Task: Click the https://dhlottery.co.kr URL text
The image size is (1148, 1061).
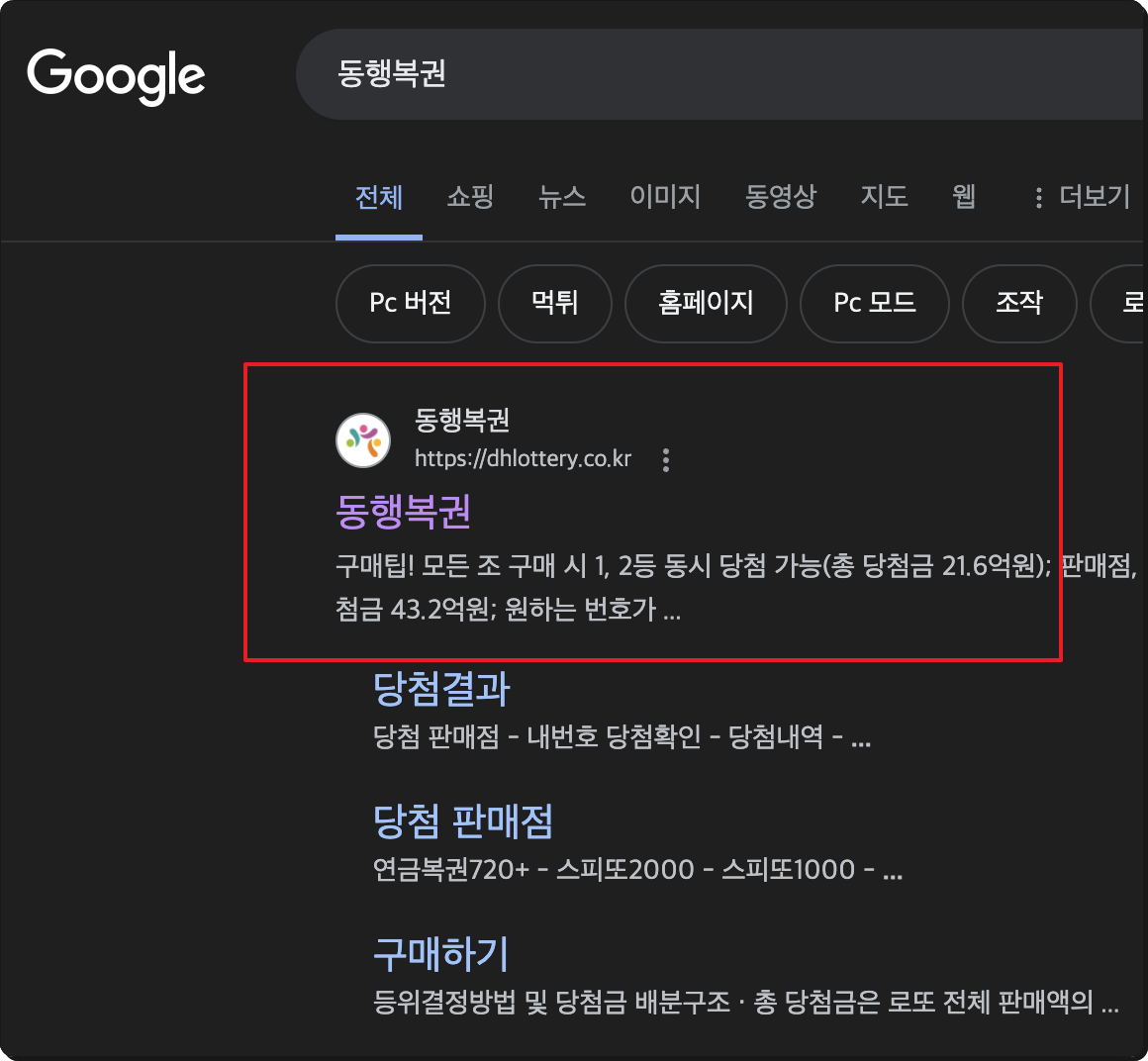Action: click(x=523, y=459)
